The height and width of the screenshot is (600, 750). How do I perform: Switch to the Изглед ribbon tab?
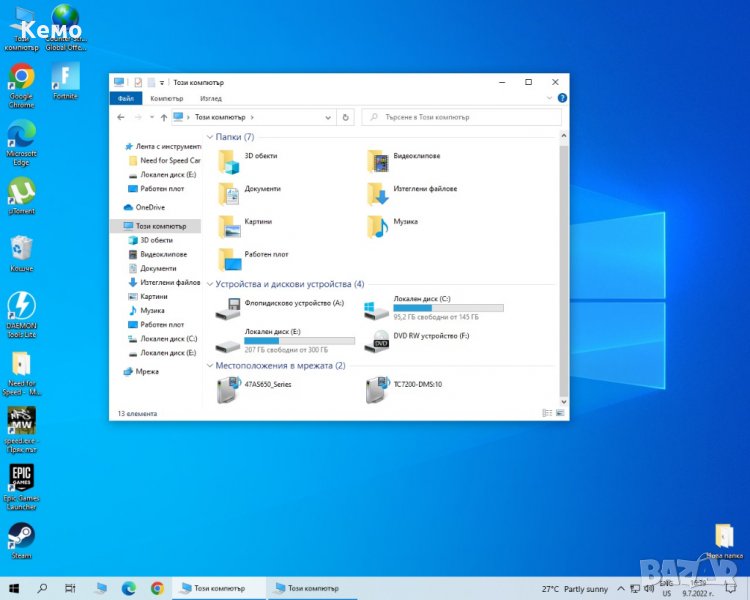pos(210,99)
